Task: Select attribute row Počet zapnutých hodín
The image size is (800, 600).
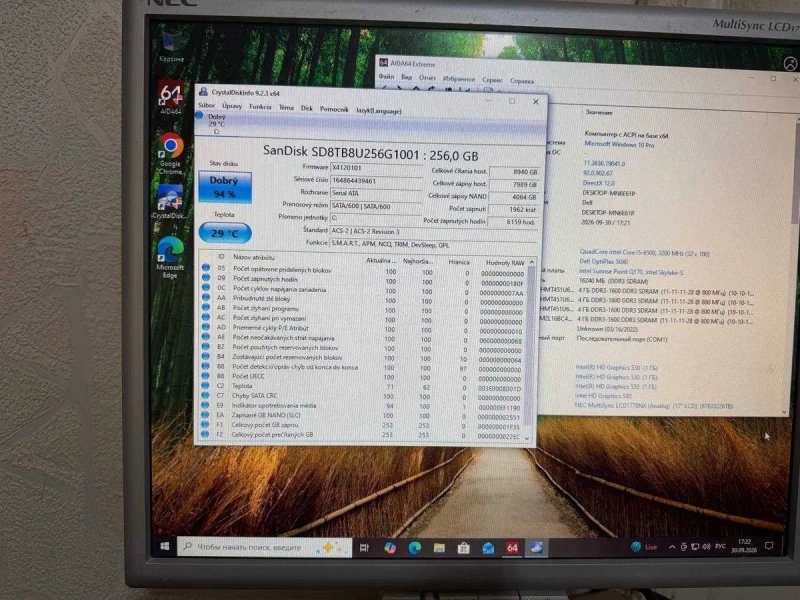Action: pyautogui.click(x=363, y=280)
